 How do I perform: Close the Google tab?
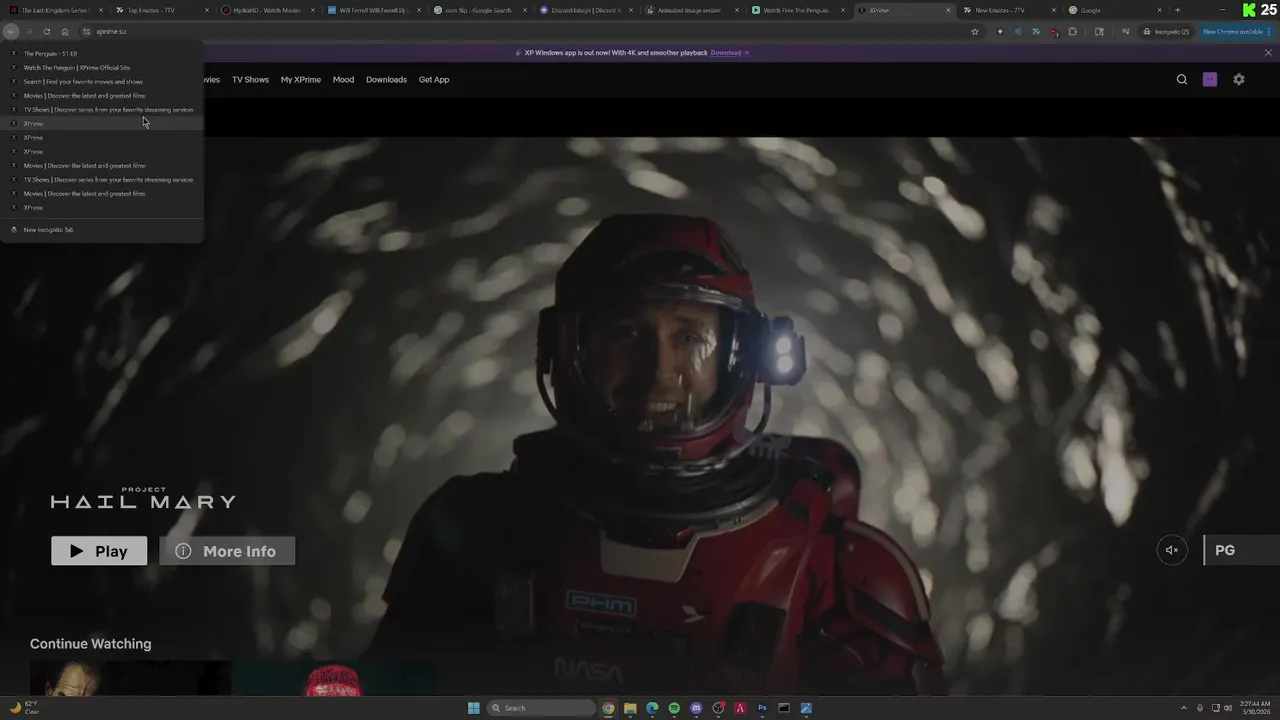1160,10
